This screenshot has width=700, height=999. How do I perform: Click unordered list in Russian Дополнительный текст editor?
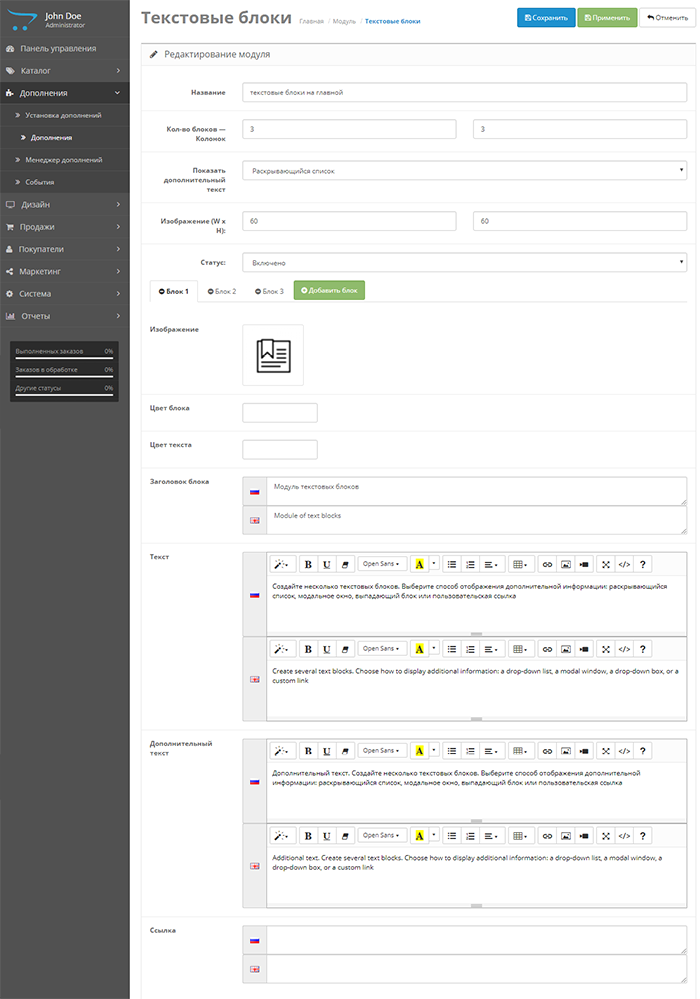(452, 750)
